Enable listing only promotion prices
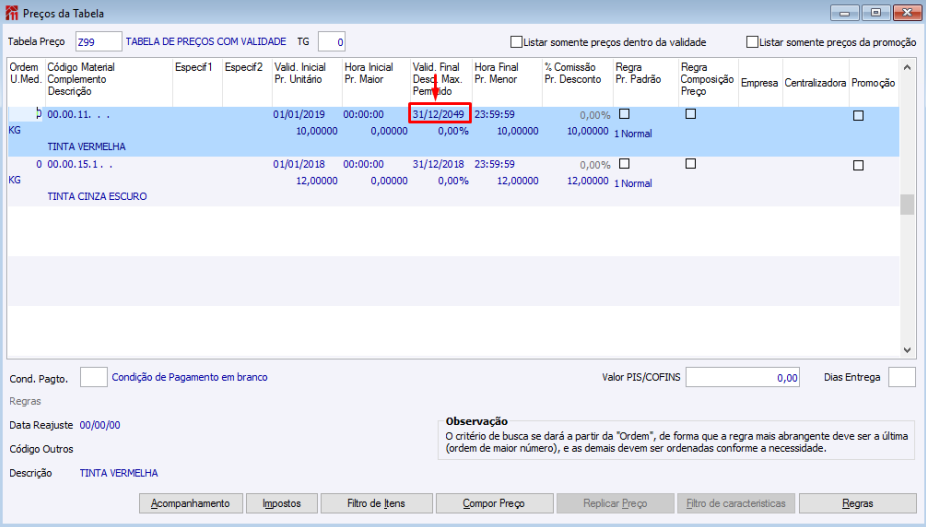The width and height of the screenshot is (926, 527). click(752, 42)
